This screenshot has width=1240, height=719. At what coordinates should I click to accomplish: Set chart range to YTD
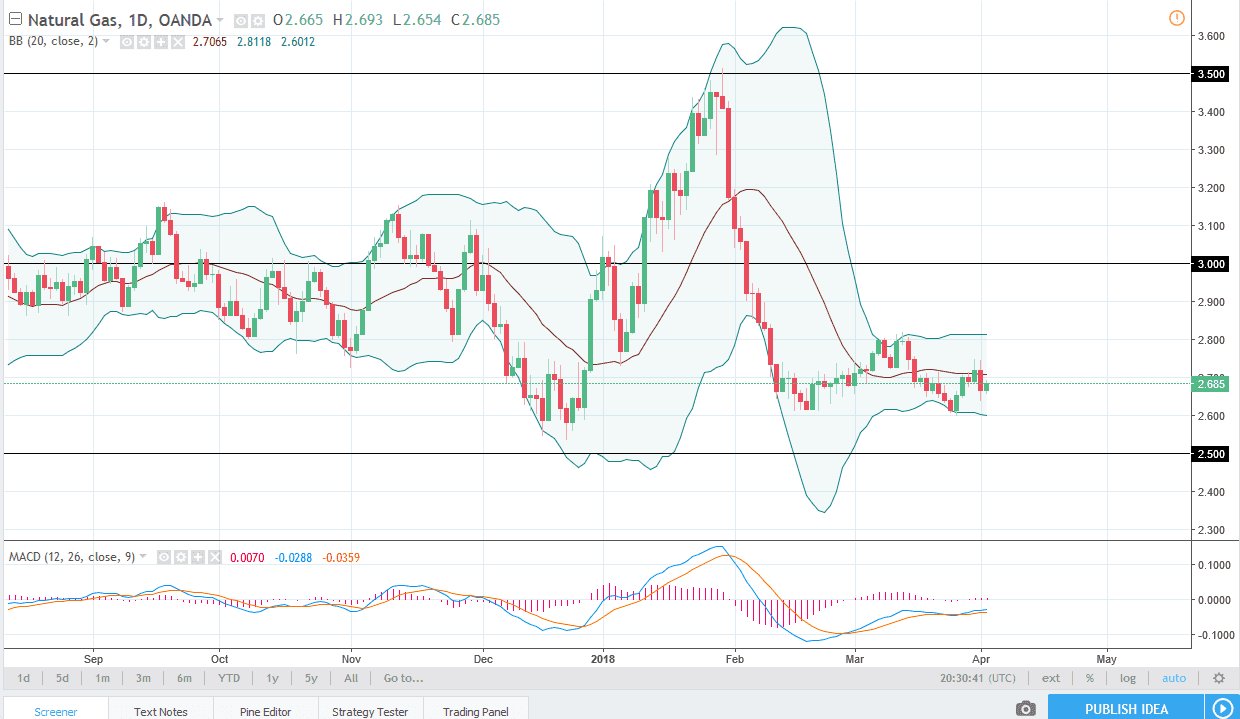pyautogui.click(x=229, y=678)
